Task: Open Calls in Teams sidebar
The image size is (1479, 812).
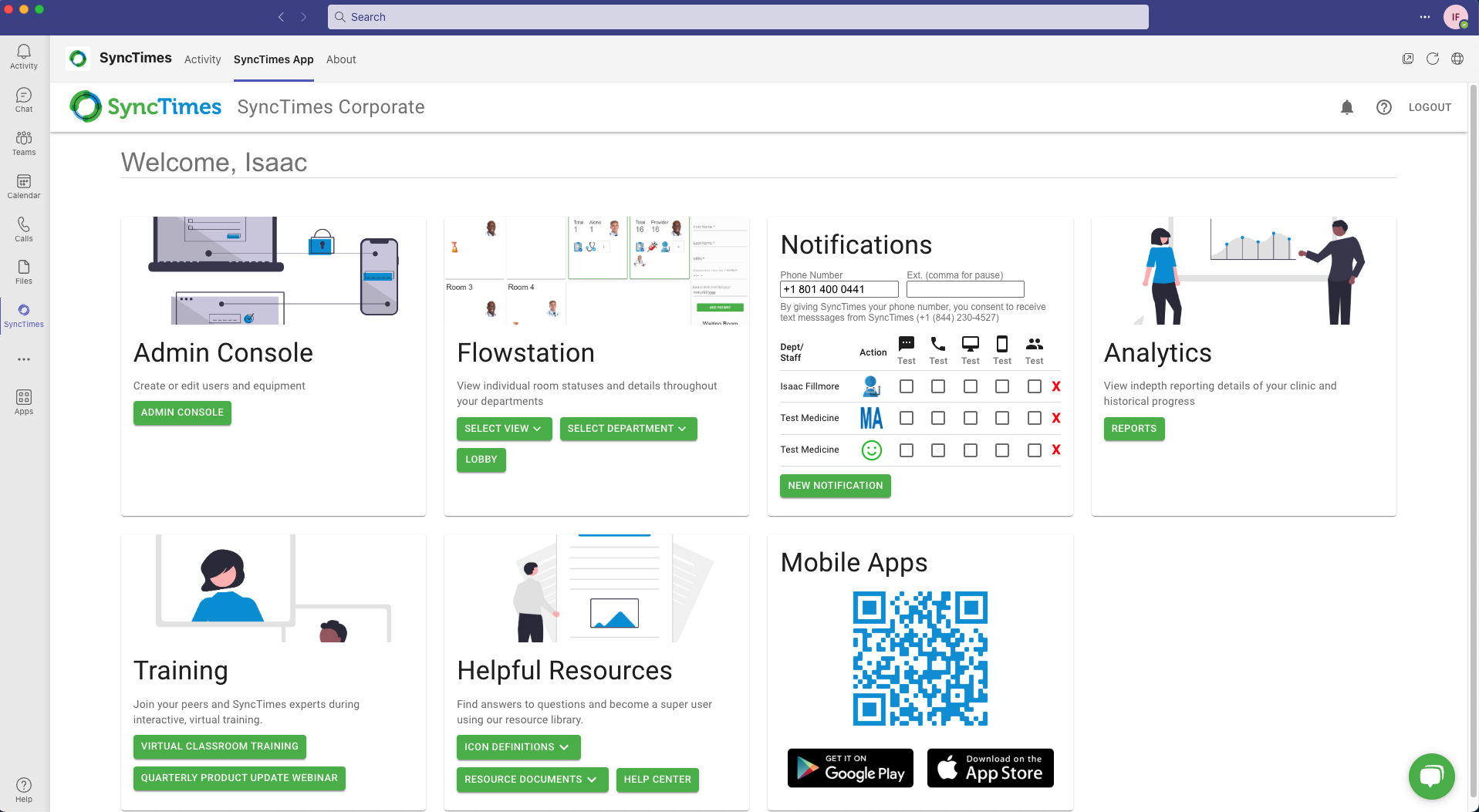Action: tap(24, 229)
